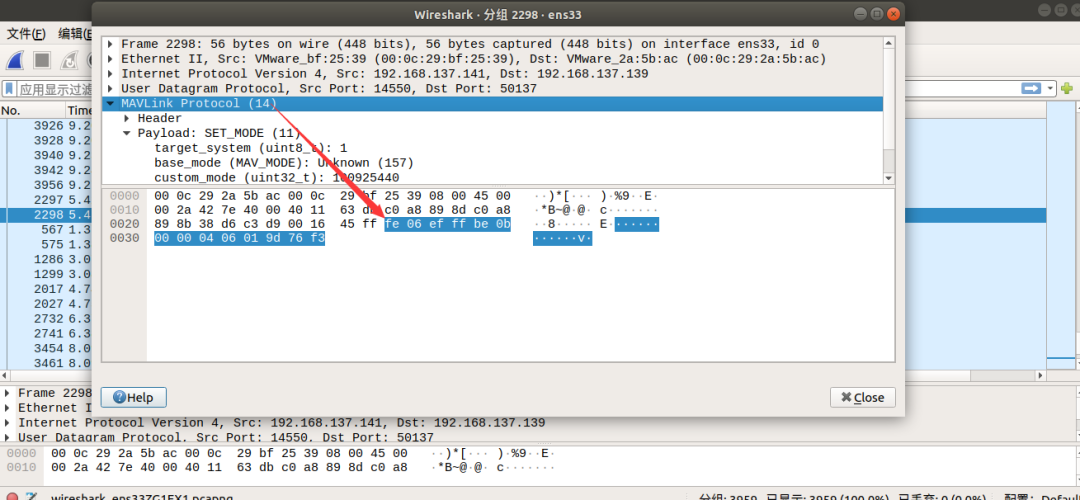Screen dimensions: 1080x500
Task: Select packet row 1299
Action: click(46, 274)
